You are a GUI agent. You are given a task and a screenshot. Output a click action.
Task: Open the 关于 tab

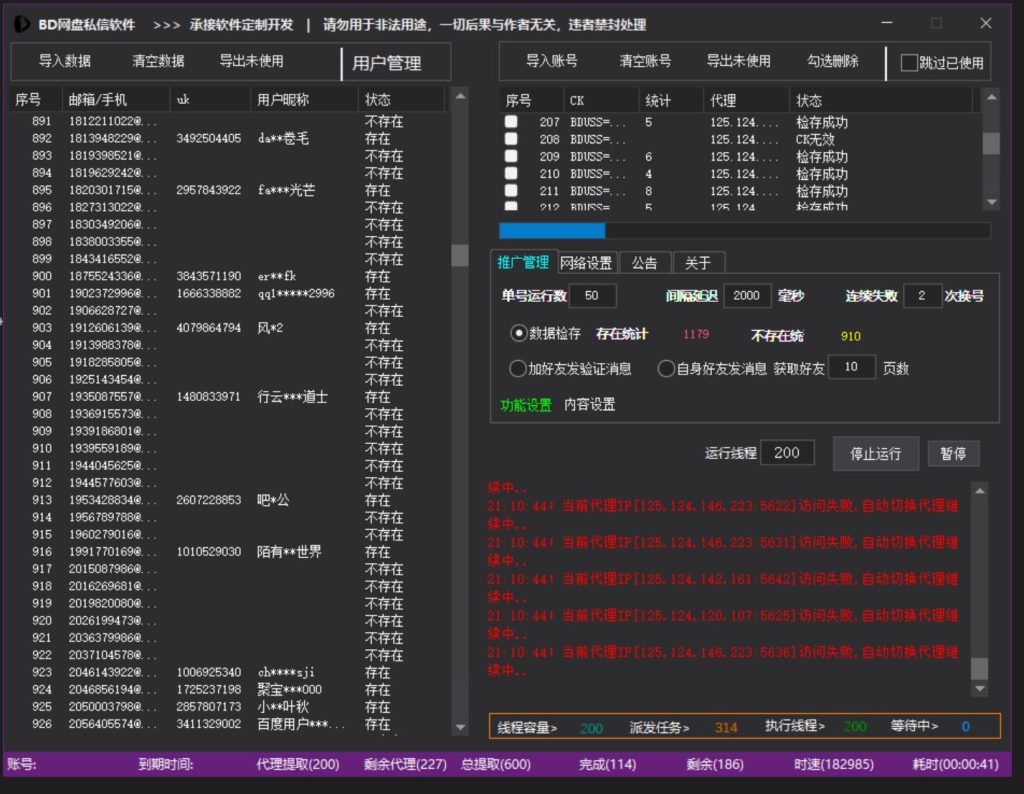coord(698,263)
